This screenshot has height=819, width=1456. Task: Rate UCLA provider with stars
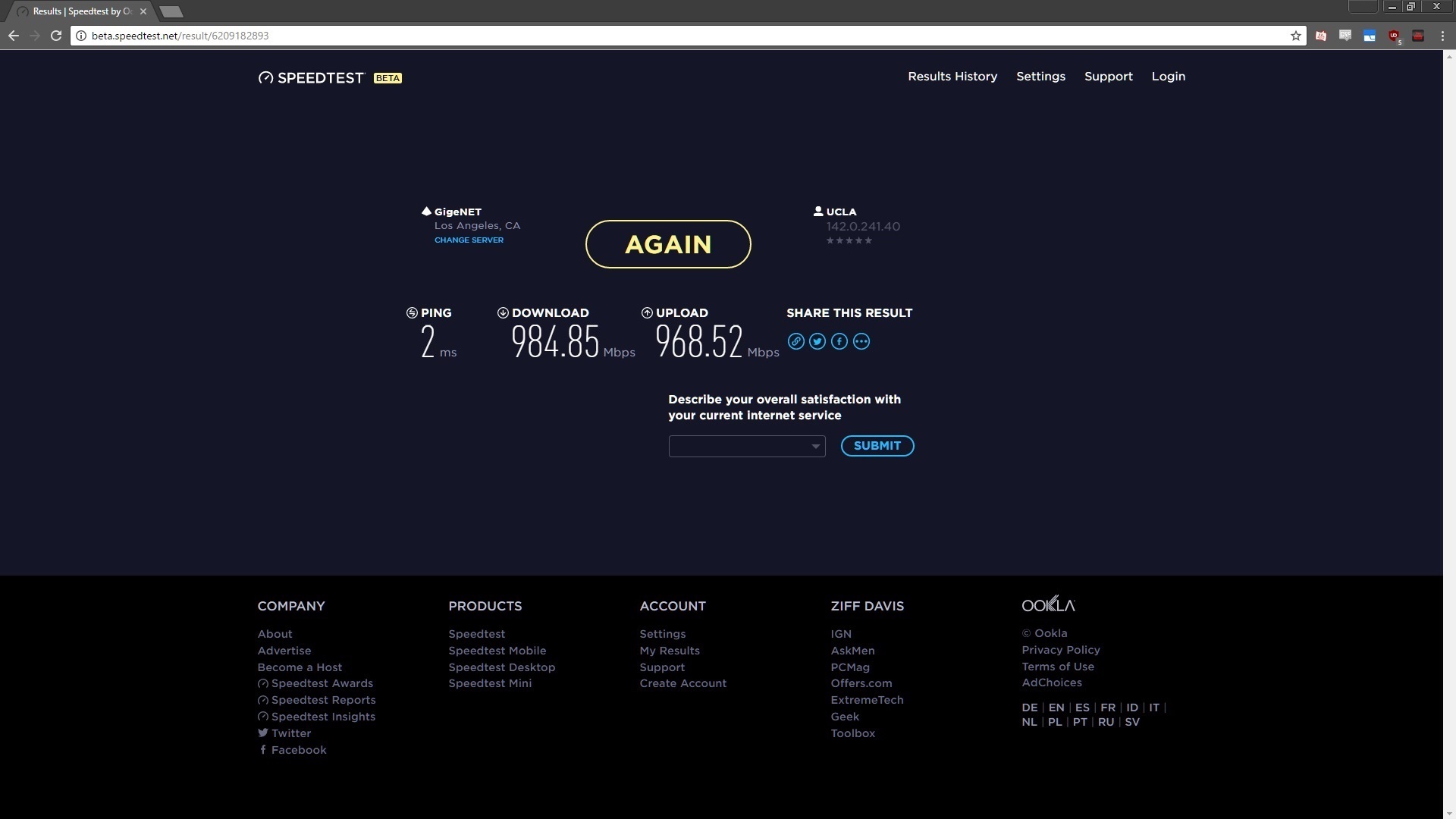coord(849,240)
